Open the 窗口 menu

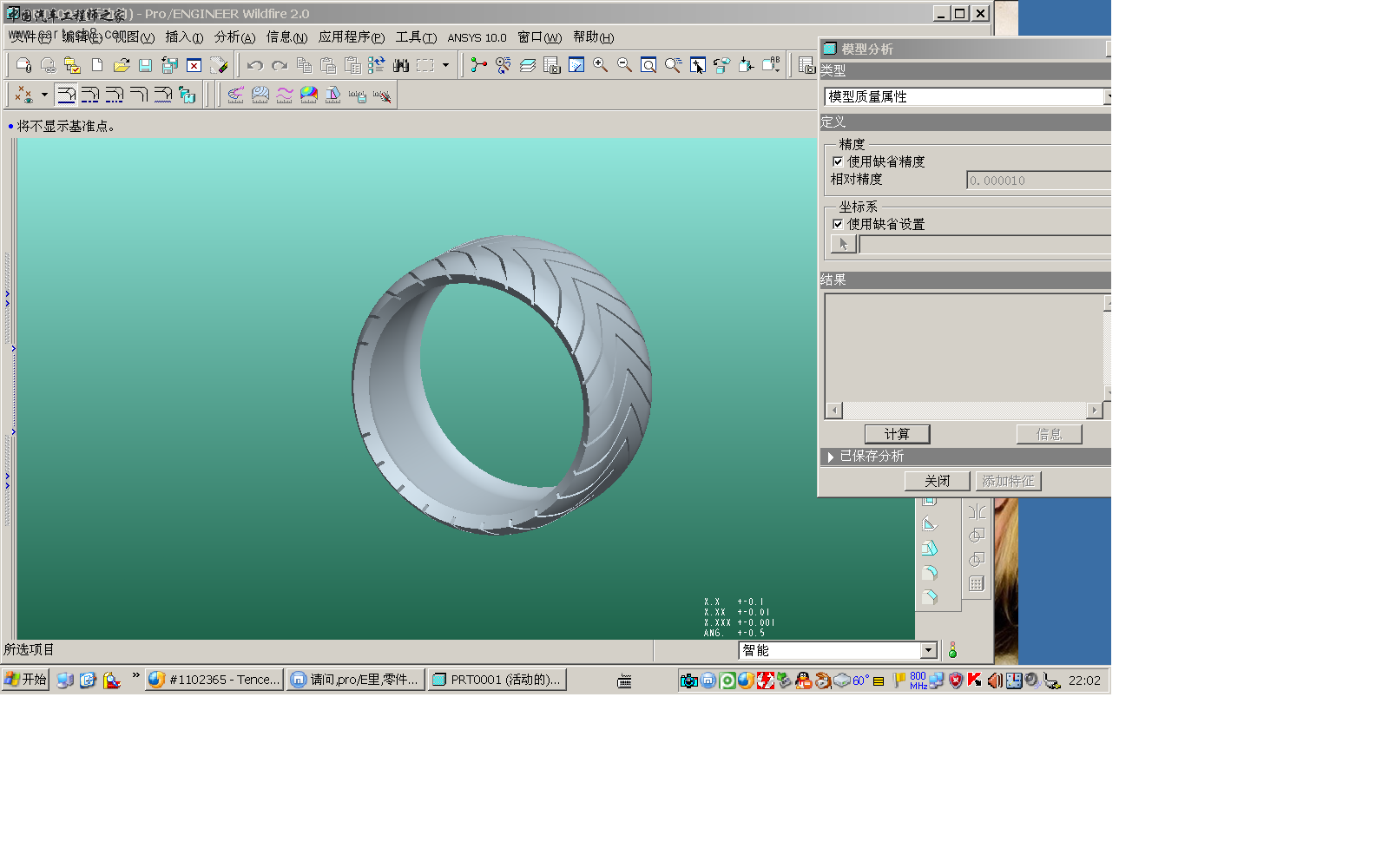click(540, 36)
